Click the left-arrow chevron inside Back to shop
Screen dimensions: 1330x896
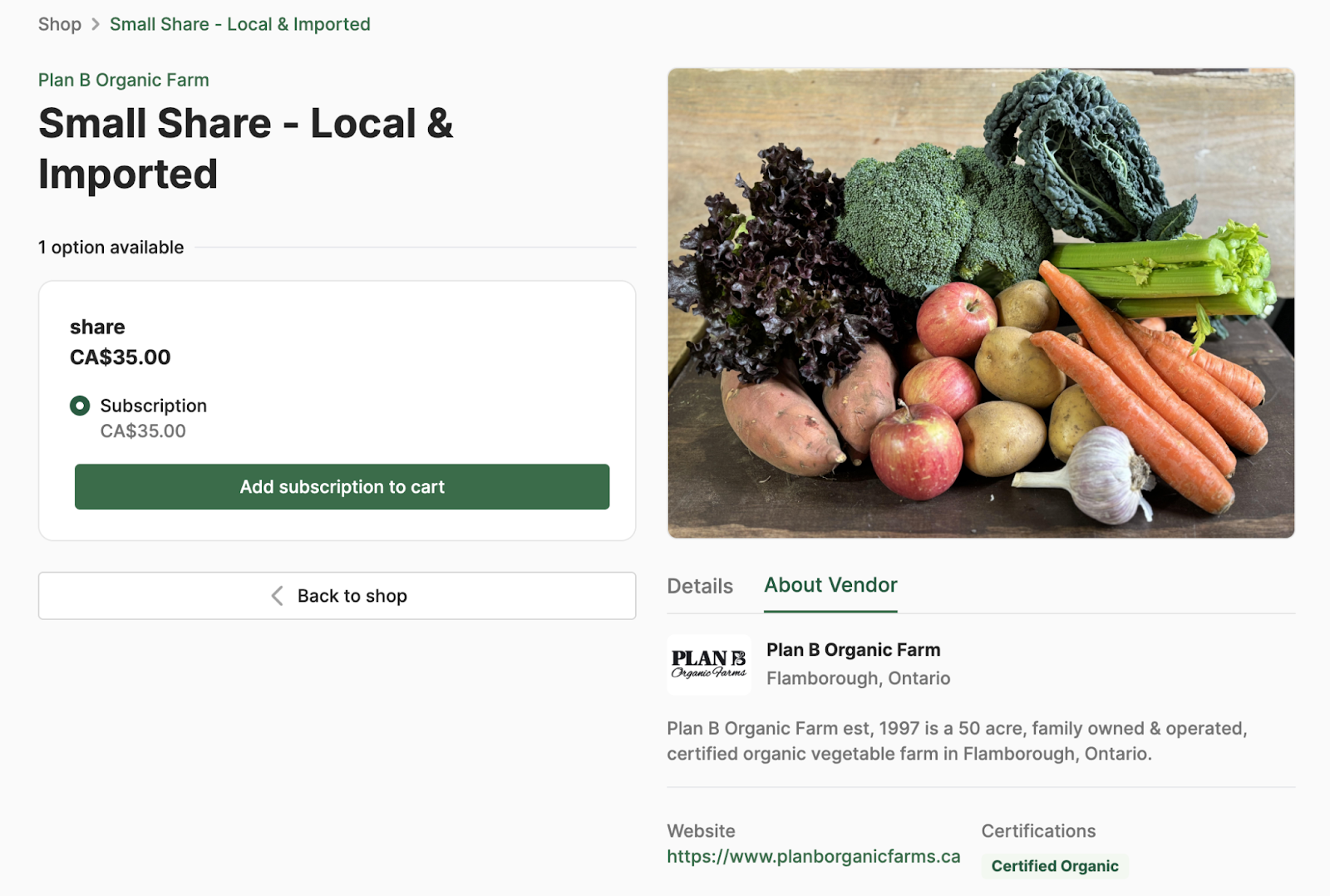[278, 596]
